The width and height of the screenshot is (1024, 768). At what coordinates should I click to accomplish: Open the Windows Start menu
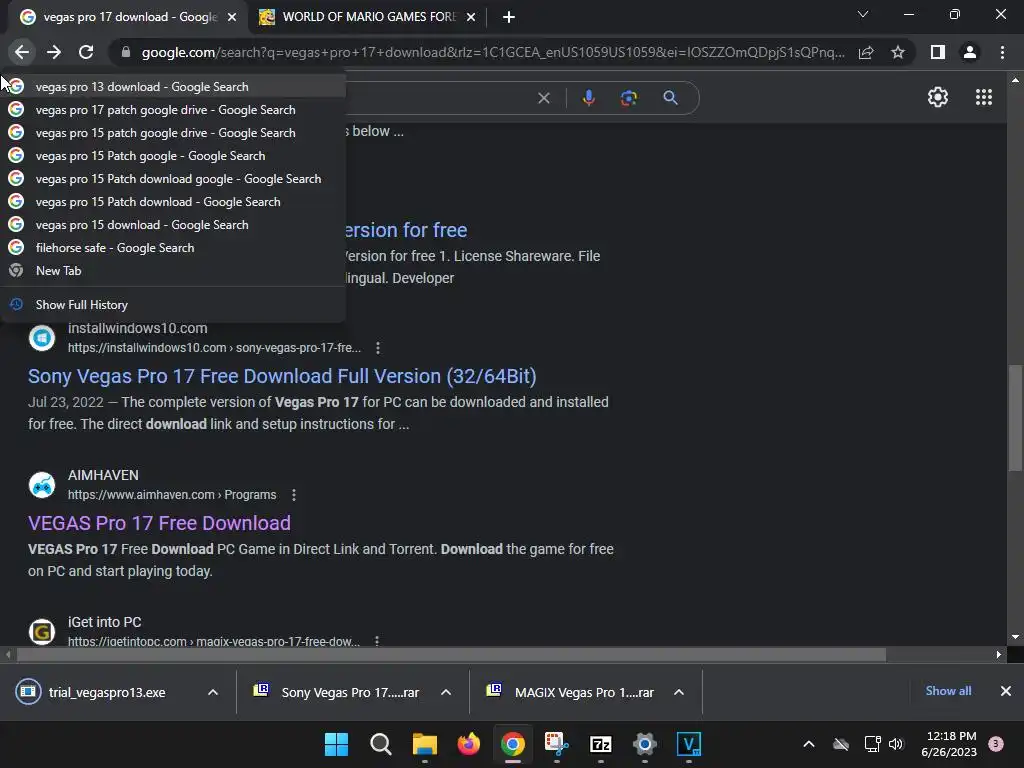(x=336, y=744)
